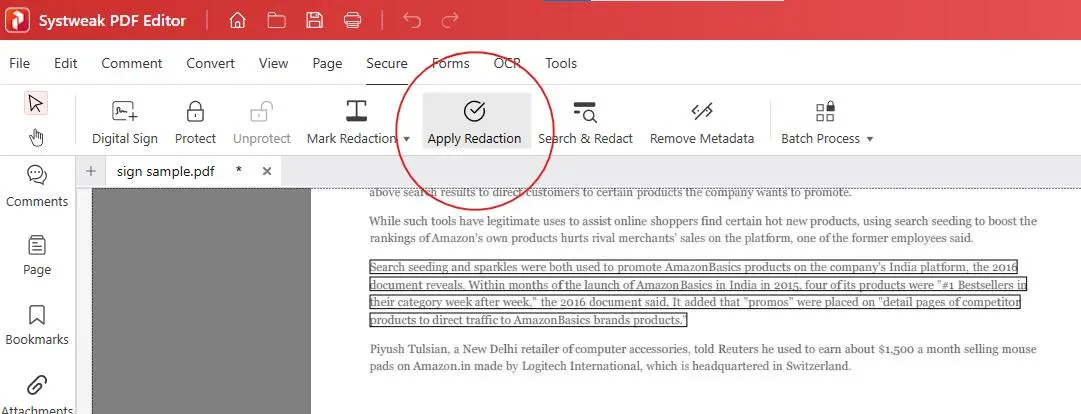
Task: Redo the last action
Action: click(x=449, y=21)
